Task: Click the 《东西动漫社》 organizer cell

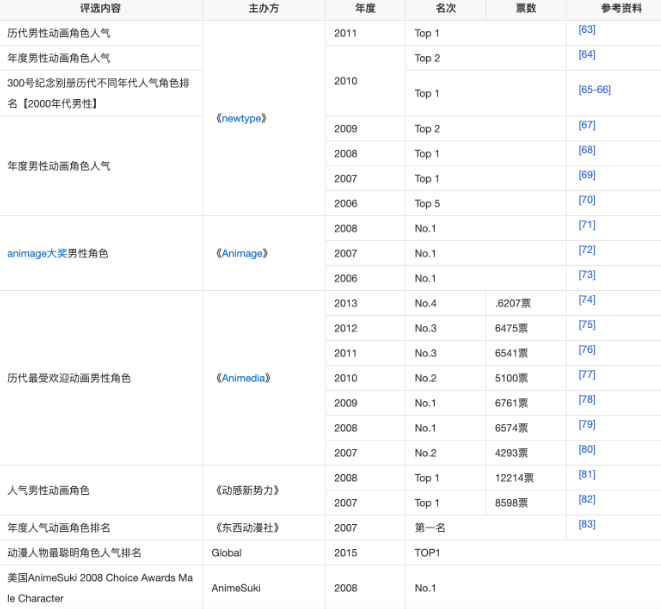Action: click(x=264, y=528)
